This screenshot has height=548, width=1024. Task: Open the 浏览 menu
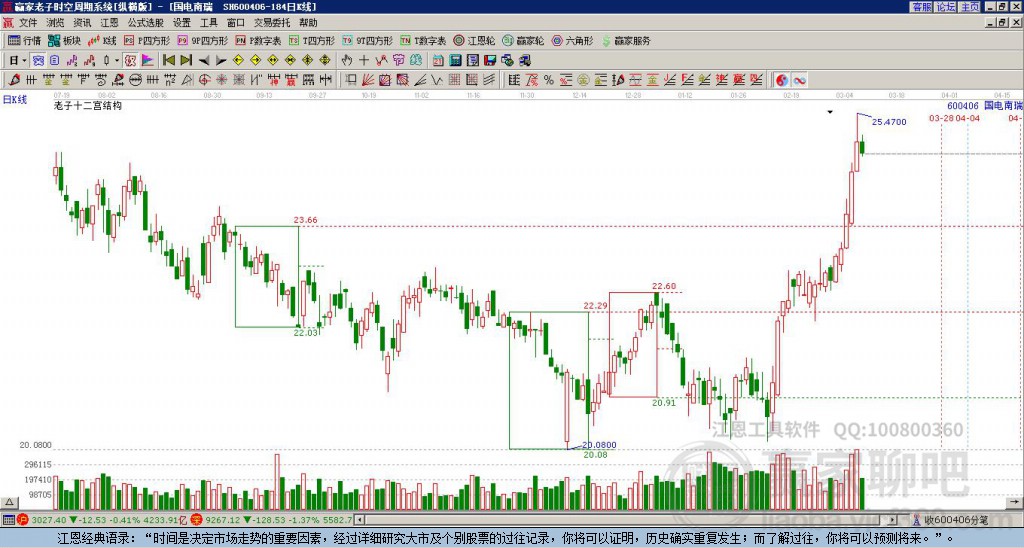point(55,23)
